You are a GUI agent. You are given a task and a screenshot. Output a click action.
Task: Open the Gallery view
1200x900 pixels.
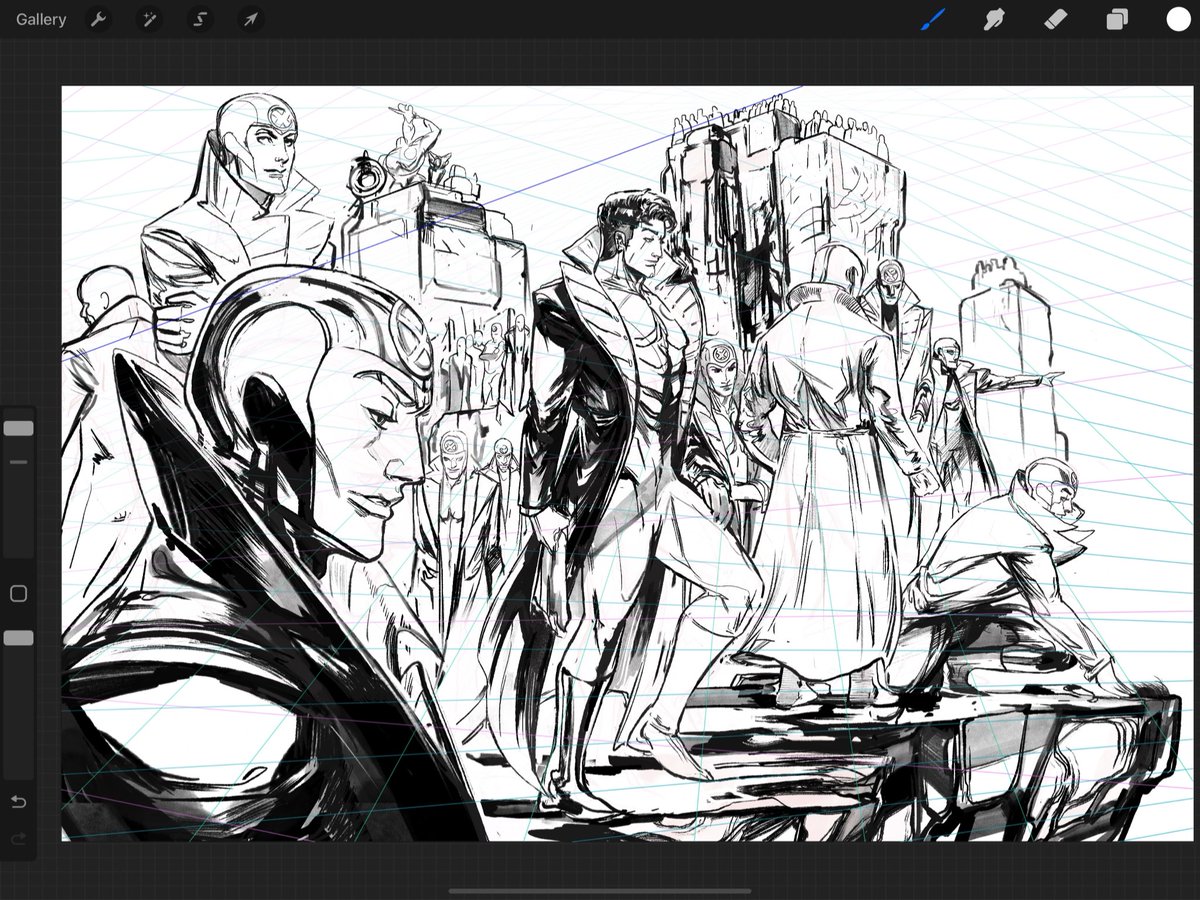click(41, 19)
